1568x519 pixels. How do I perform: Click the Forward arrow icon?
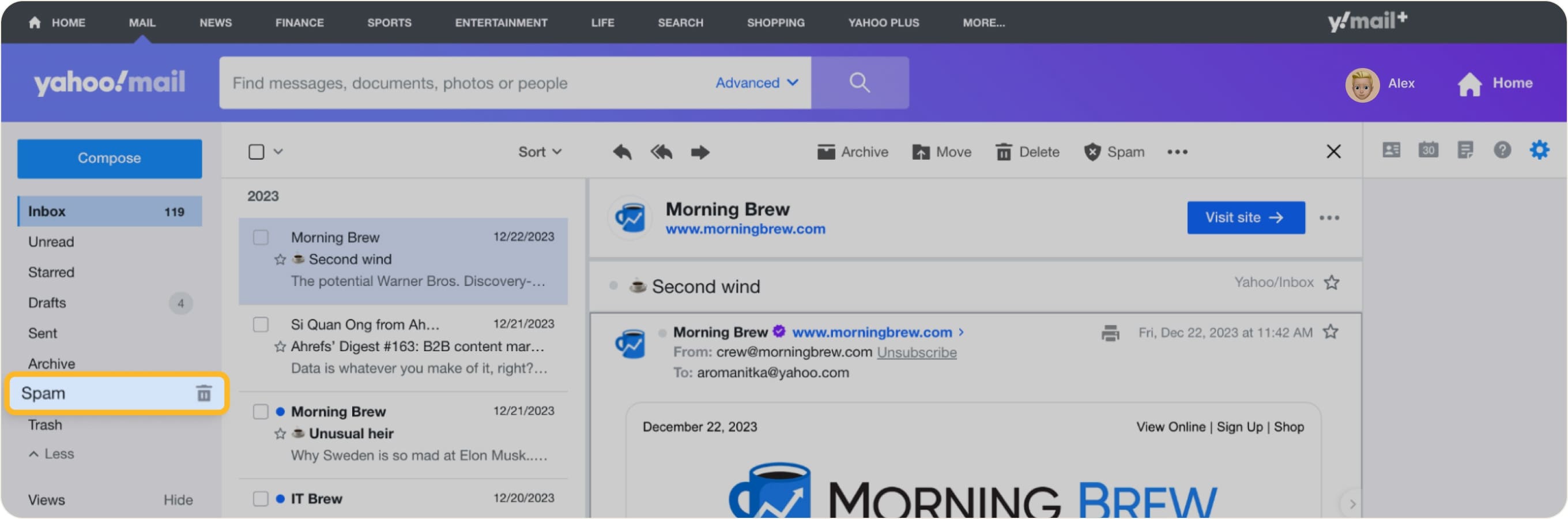pos(700,152)
